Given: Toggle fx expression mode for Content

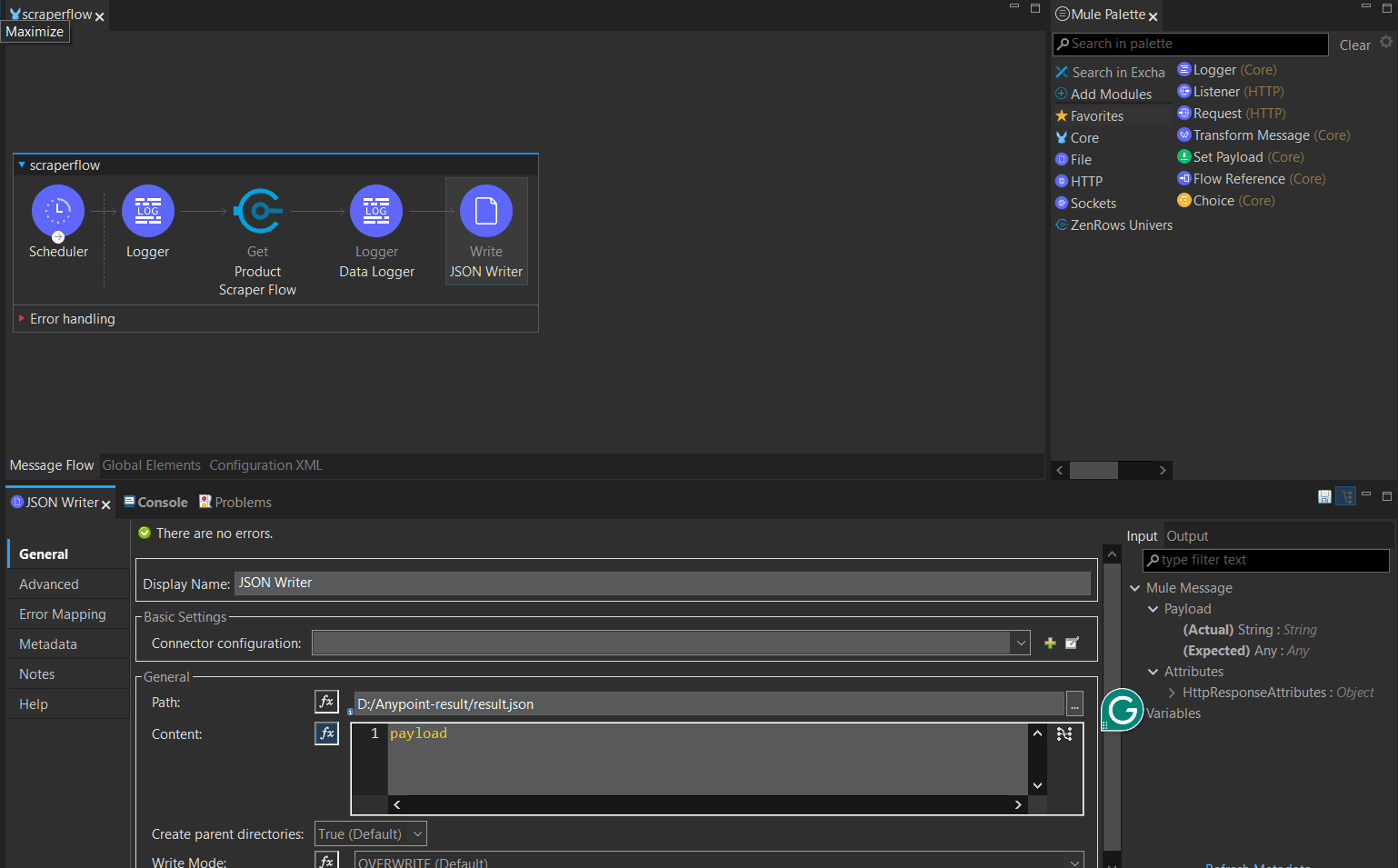Looking at the screenshot, I should (326, 733).
